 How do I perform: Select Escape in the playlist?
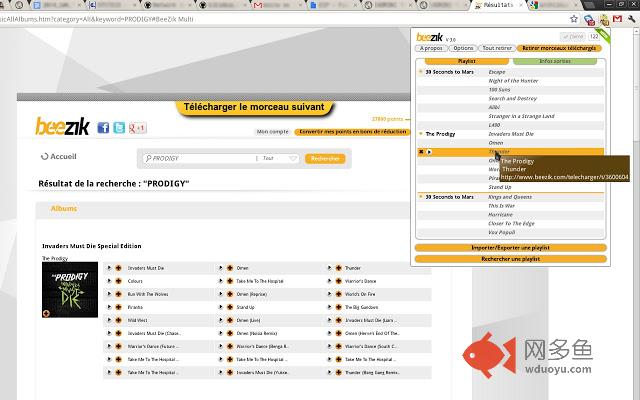coord(497,72)
